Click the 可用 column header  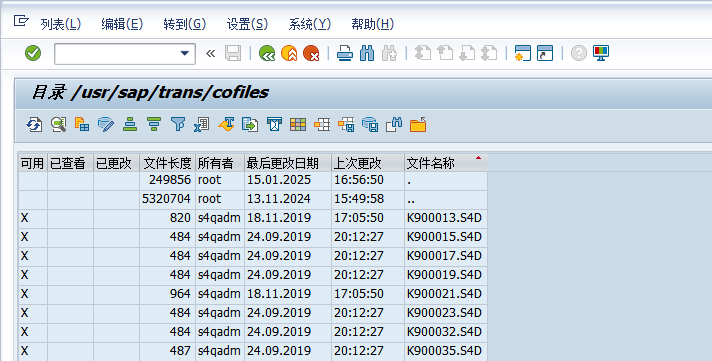33,163
